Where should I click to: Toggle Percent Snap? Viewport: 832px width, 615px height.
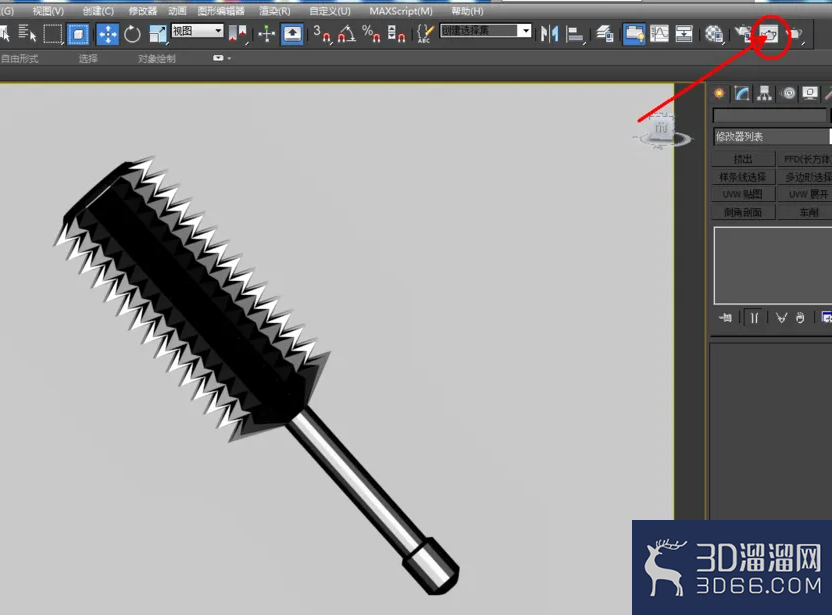[371, 34]
